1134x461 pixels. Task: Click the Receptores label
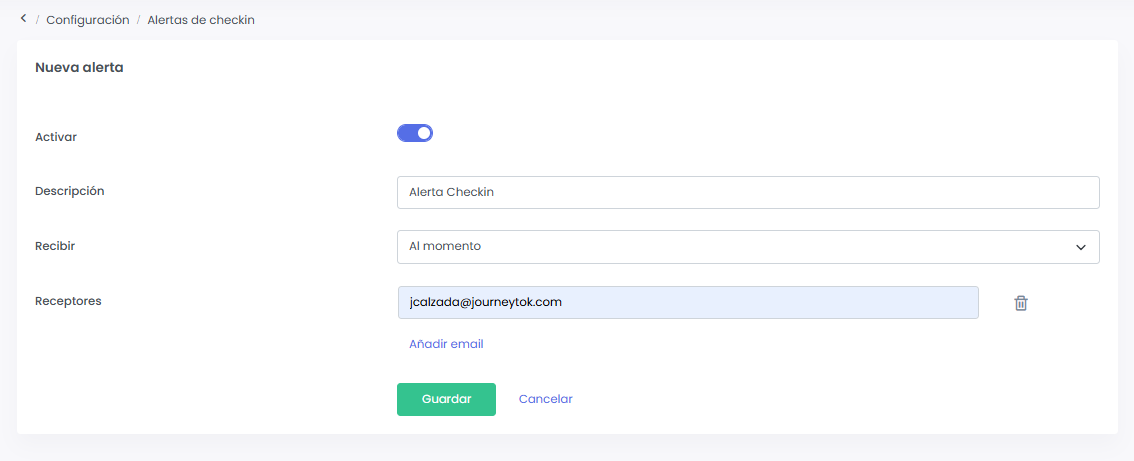pyautogui.click(x=68, y=300)
